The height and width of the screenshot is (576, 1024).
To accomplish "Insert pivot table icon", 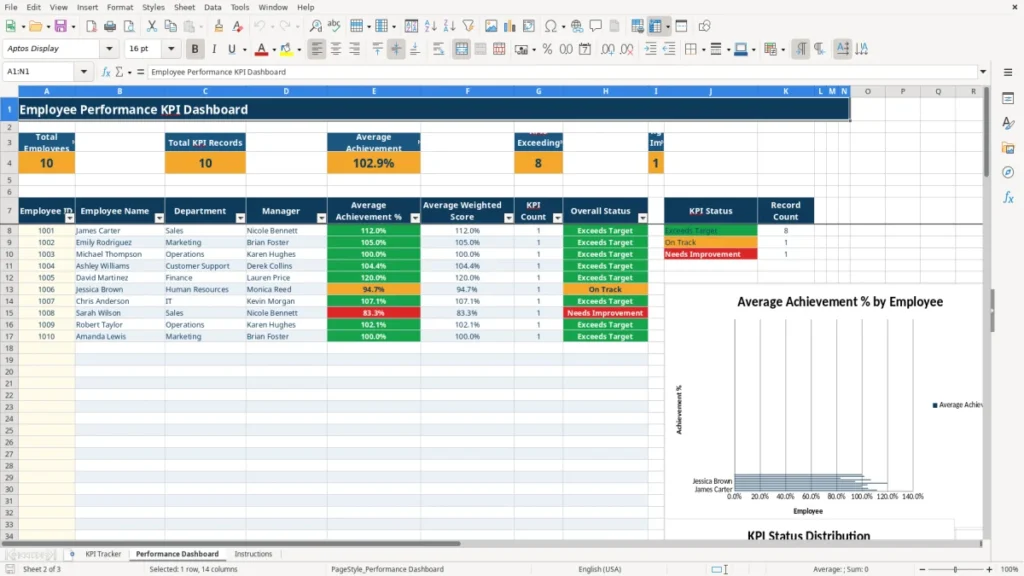I will point(529,26).
